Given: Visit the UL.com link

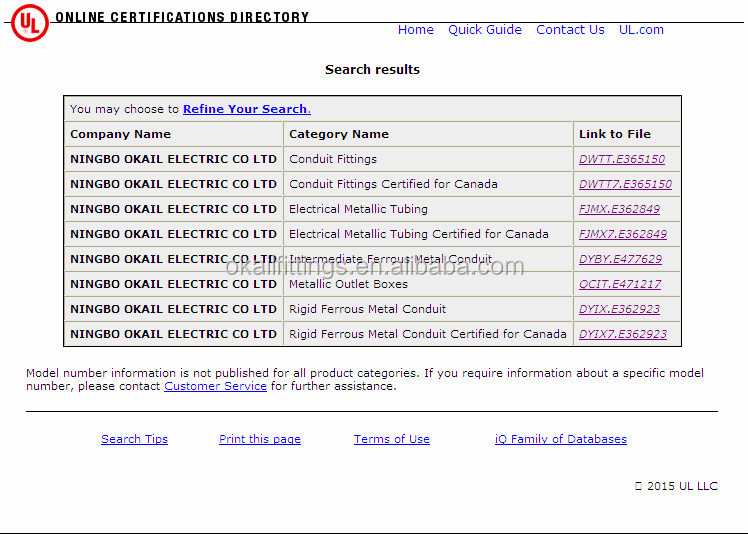Looking at the screenshot, I should [641, 30].
